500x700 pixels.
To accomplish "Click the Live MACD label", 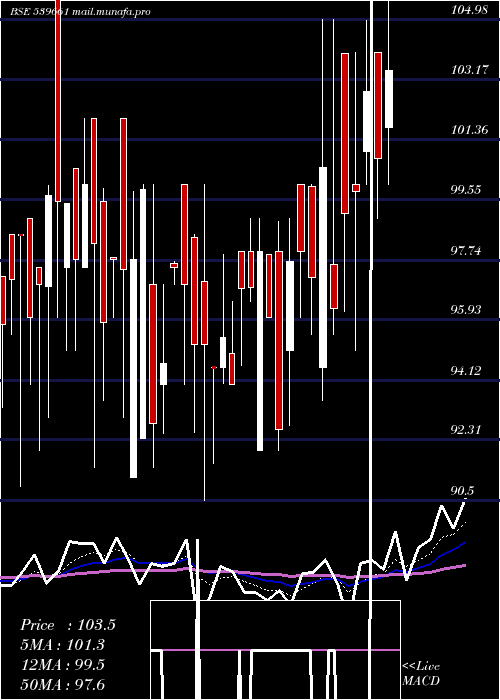I will pyautogui.click(x=421, y=673).
